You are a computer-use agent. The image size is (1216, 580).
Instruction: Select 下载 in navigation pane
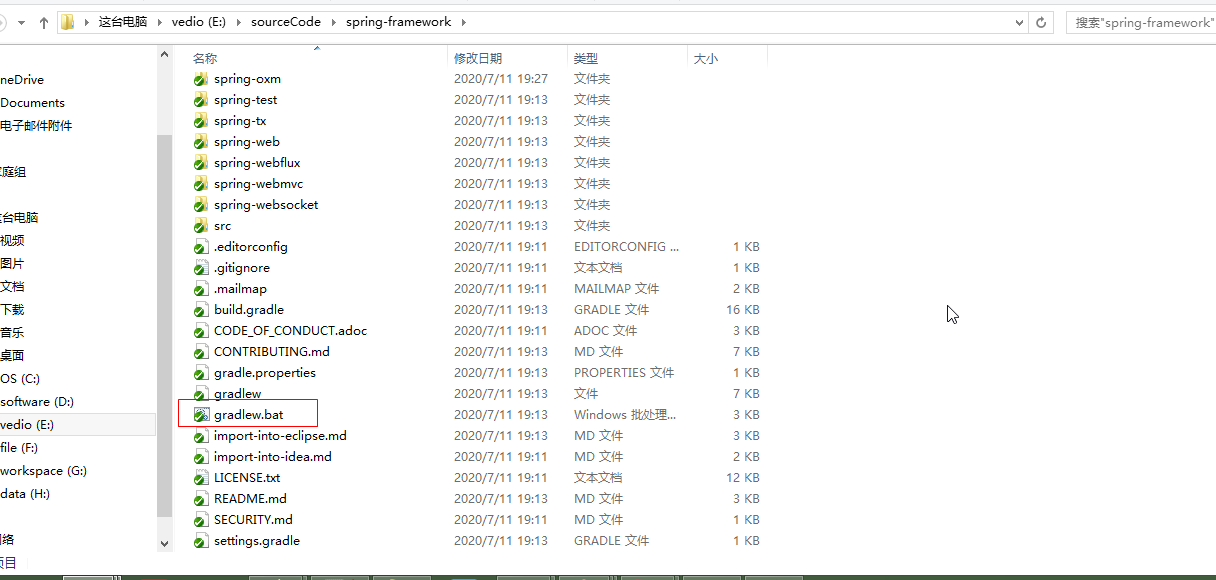tap(12, 310)
